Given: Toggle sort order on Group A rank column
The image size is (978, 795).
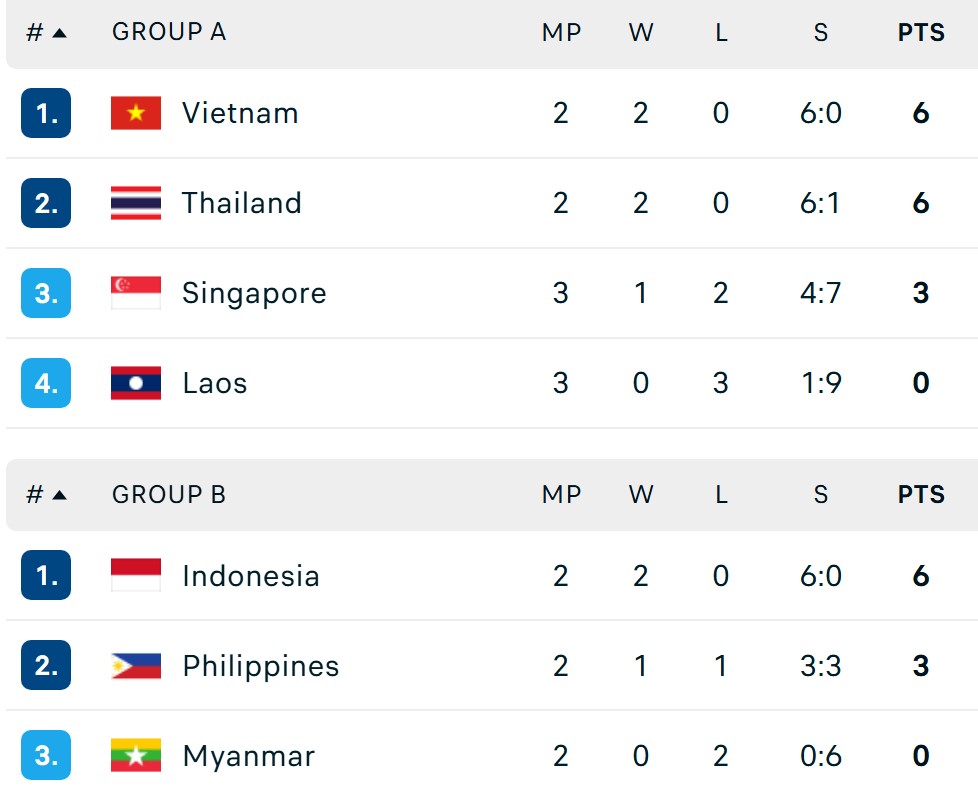Looking at the screenshot, I should (47, 31).
